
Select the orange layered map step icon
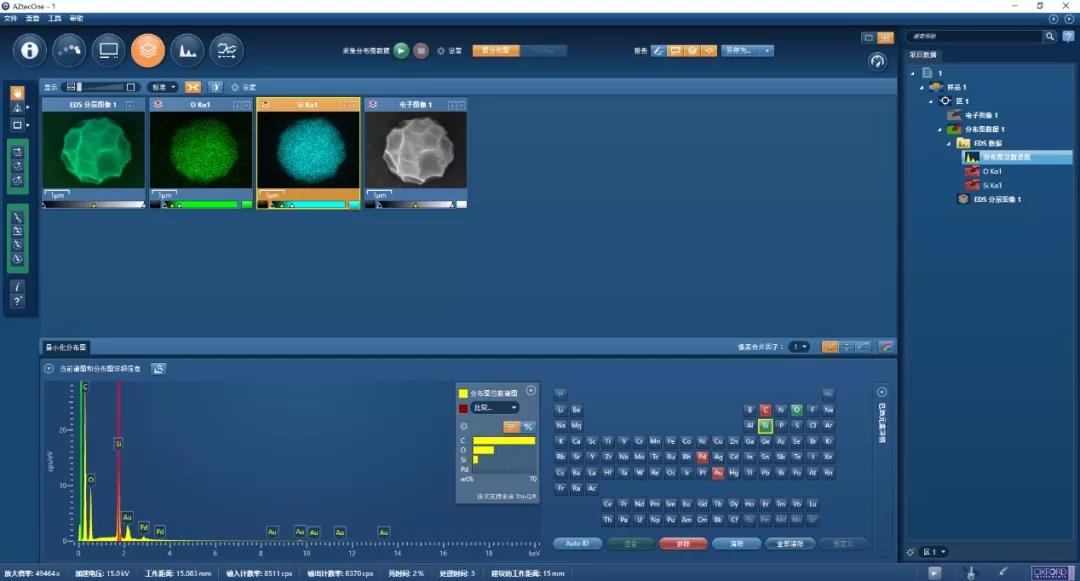[148, 50]
